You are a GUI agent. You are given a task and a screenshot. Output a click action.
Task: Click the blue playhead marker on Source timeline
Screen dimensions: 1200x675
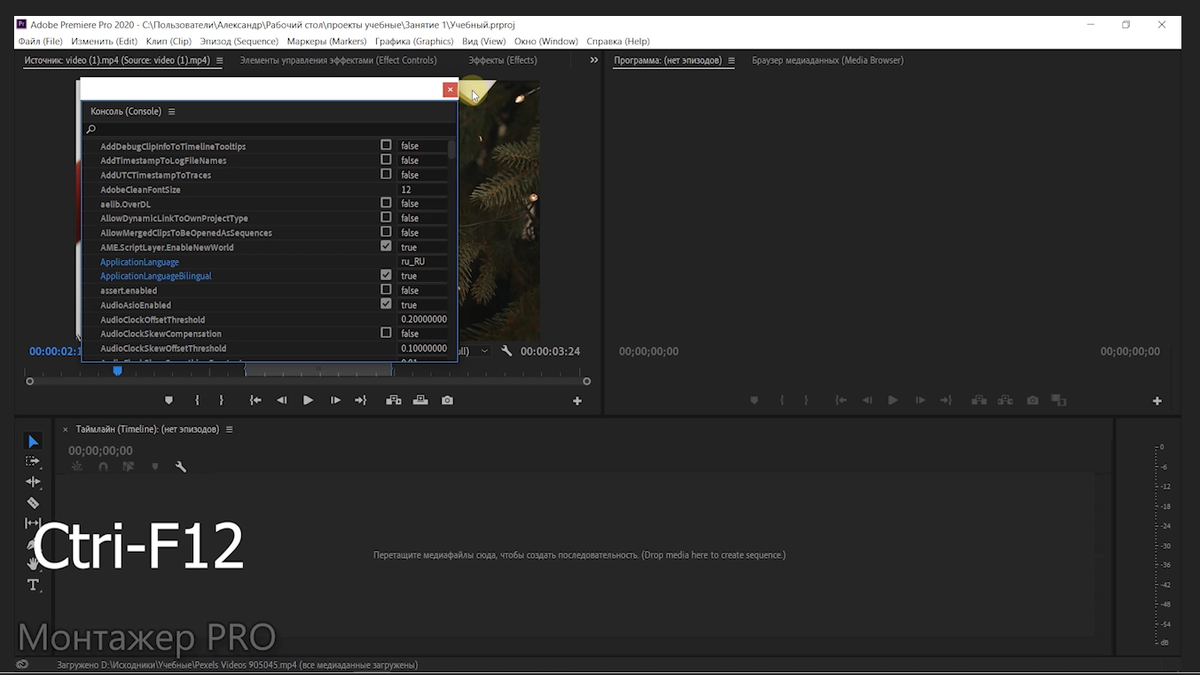pos(117,370)
